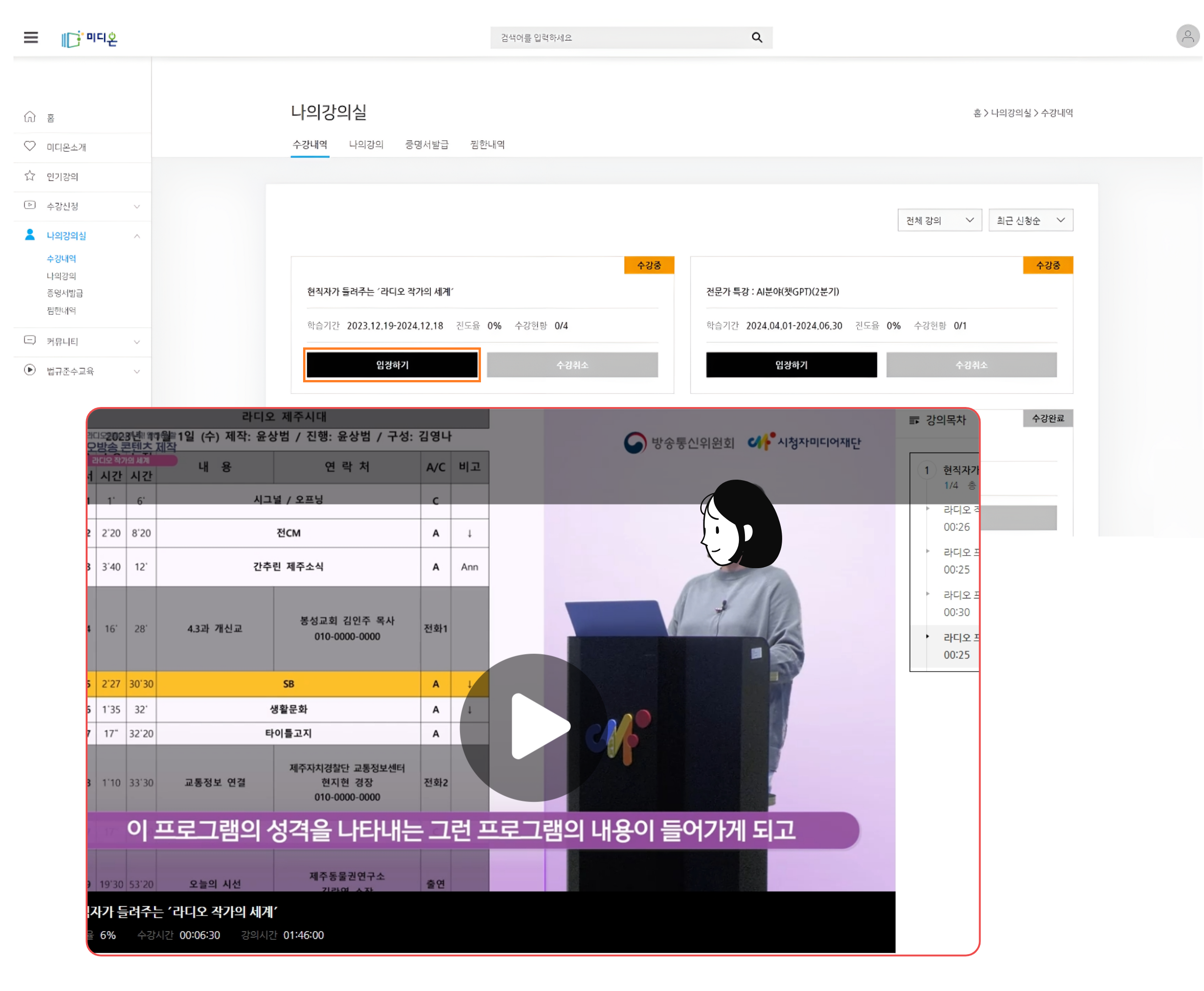Select 증명서발급 sidebar submenu item
The height and width of the screenshot is (991, 1204).
[65, 293]
